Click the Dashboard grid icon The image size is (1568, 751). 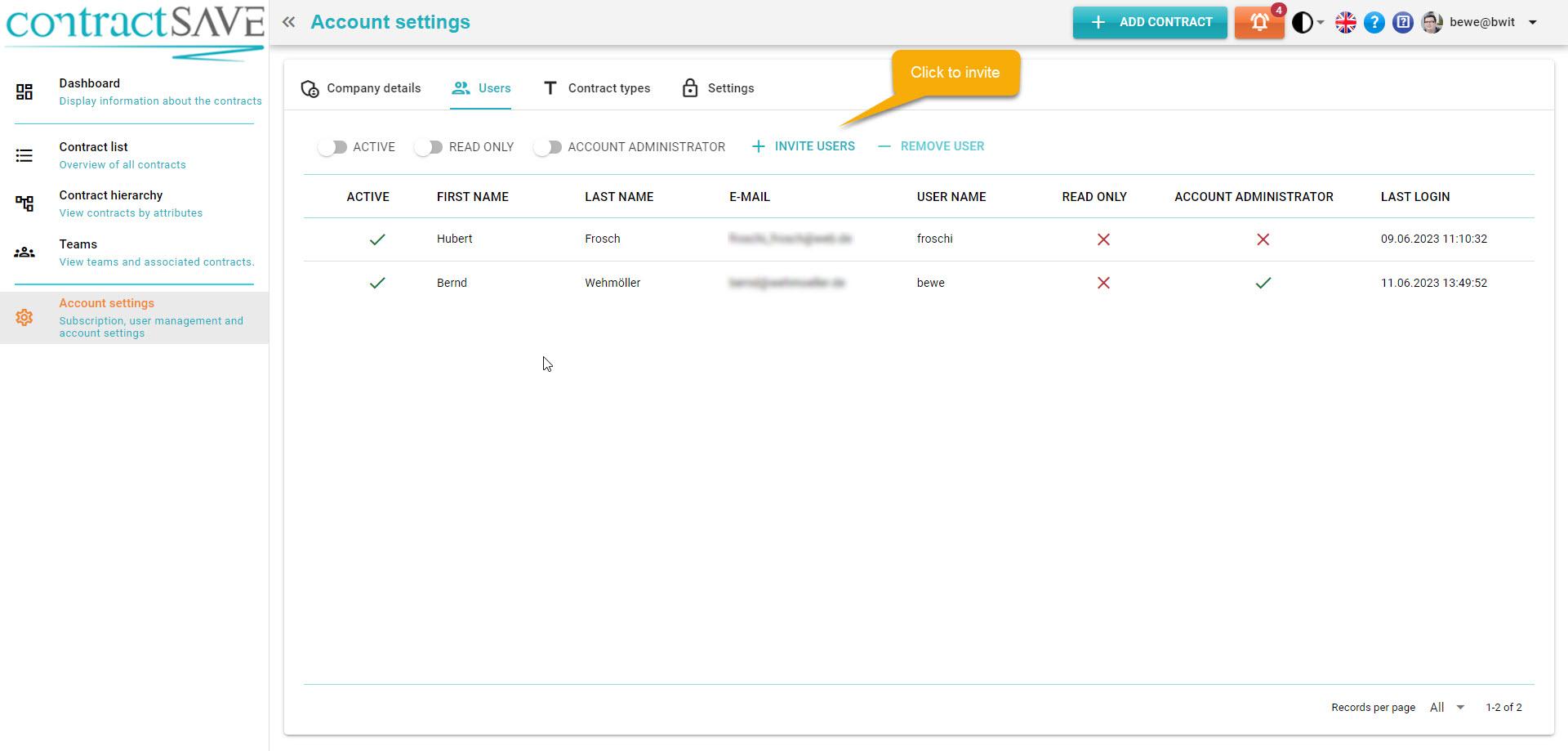[24, 92]
